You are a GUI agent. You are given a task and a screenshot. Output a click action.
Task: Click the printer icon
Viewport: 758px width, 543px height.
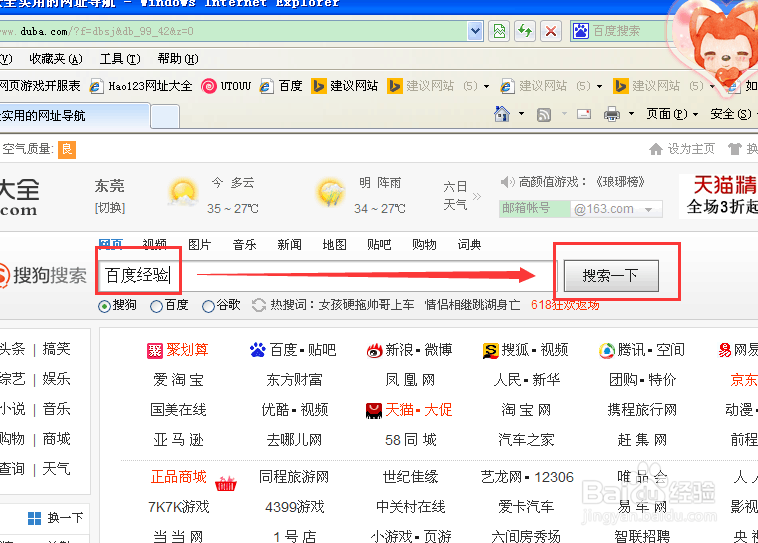(612, 115)
